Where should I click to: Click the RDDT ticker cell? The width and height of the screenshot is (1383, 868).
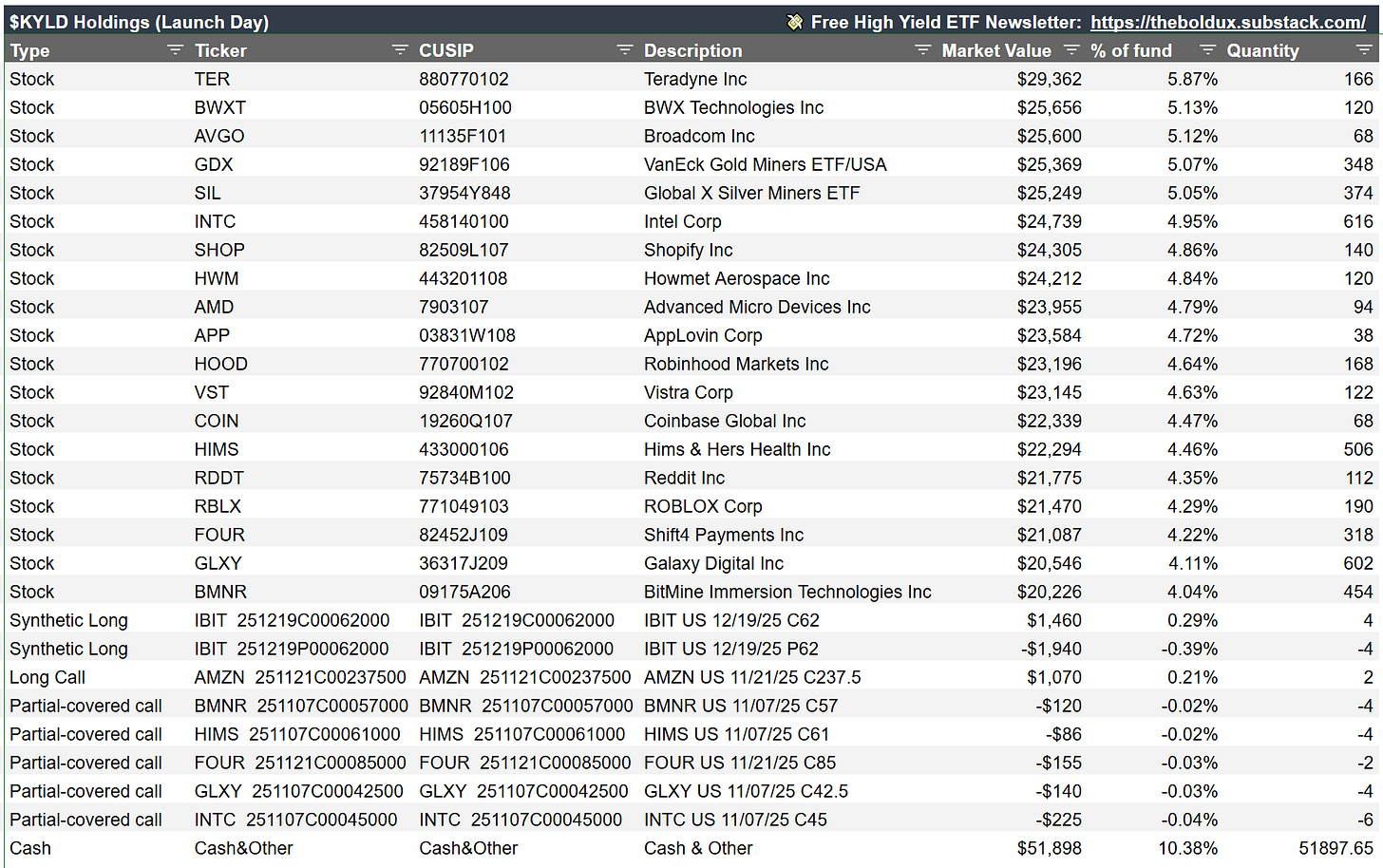click(x=219, y=478)
